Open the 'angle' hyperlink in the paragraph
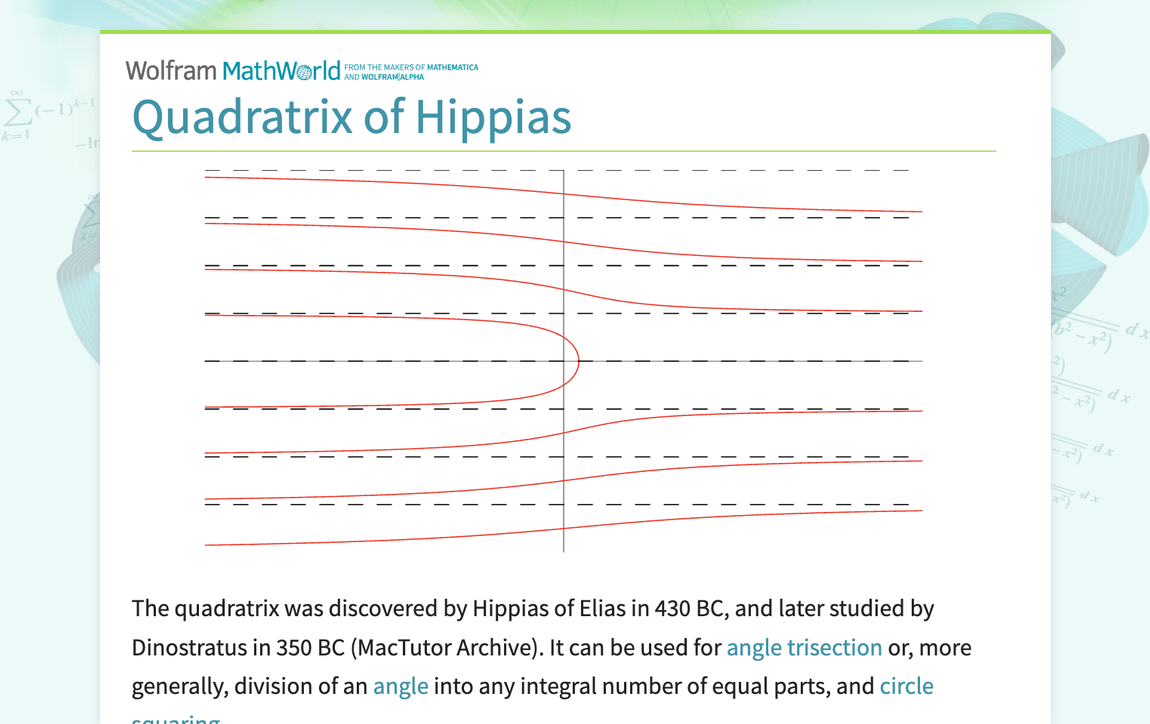Viewport: 1150px width, 724px height. click(x=399, y=686)
